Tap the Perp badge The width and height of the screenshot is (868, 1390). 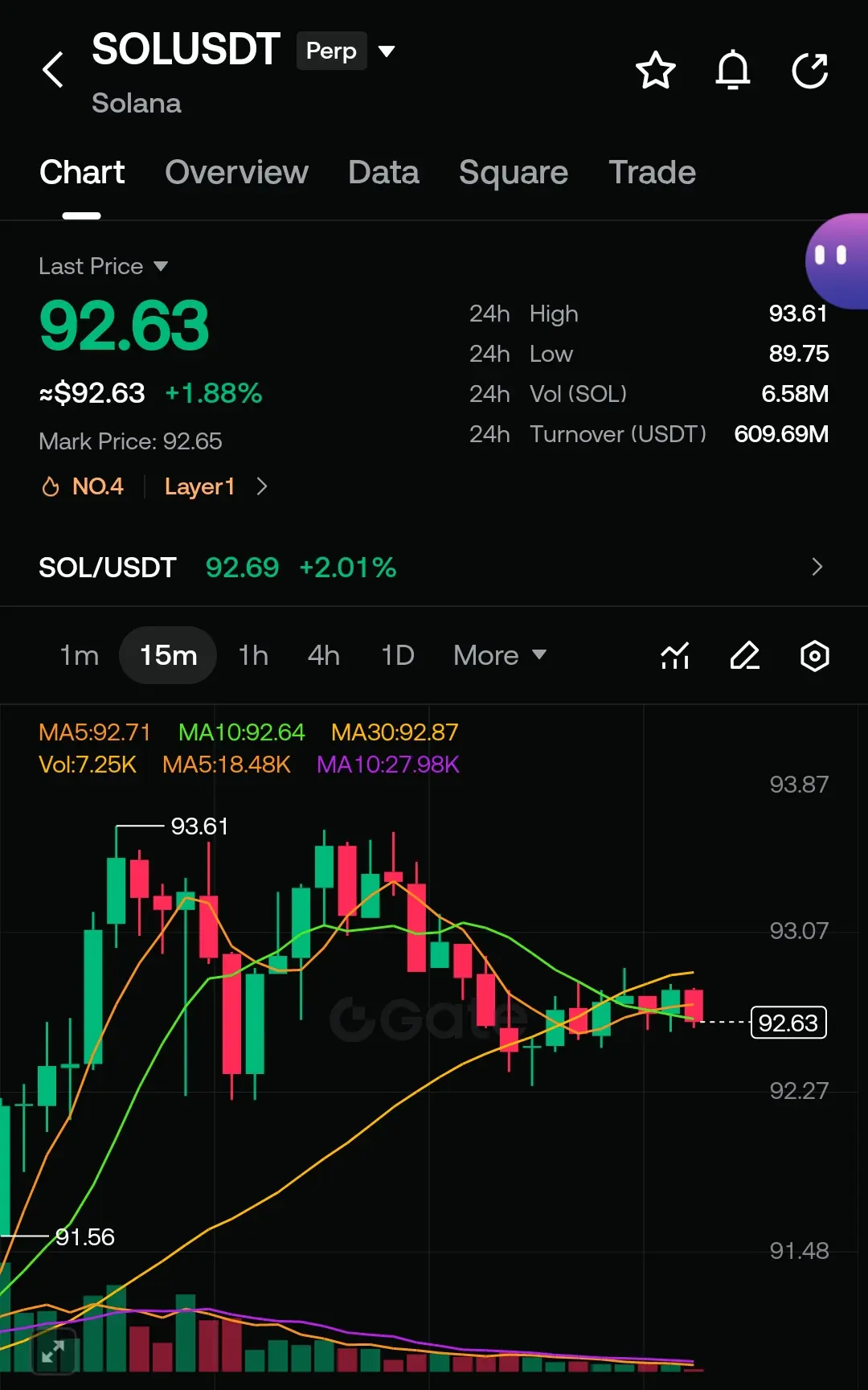coord(331,51)
